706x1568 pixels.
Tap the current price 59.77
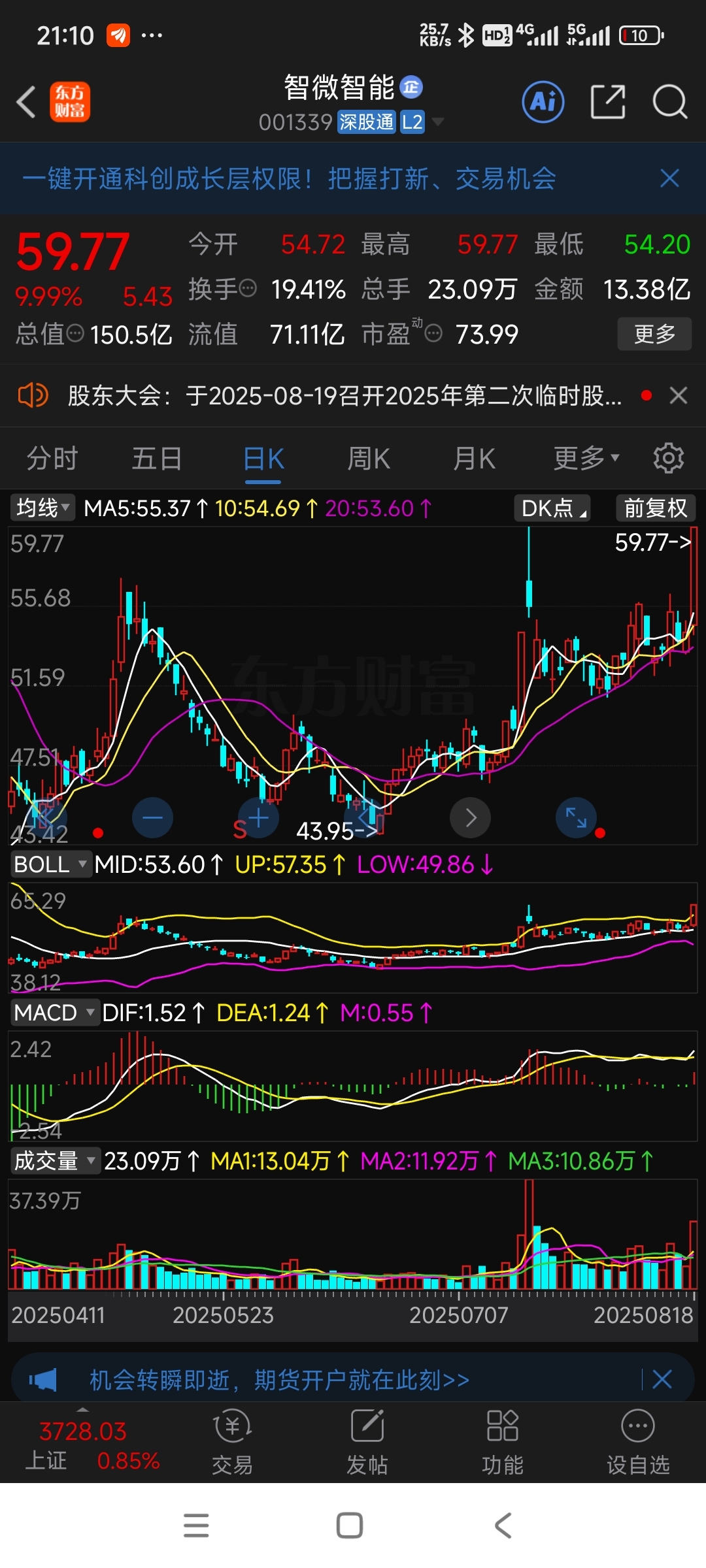[73, 252]
